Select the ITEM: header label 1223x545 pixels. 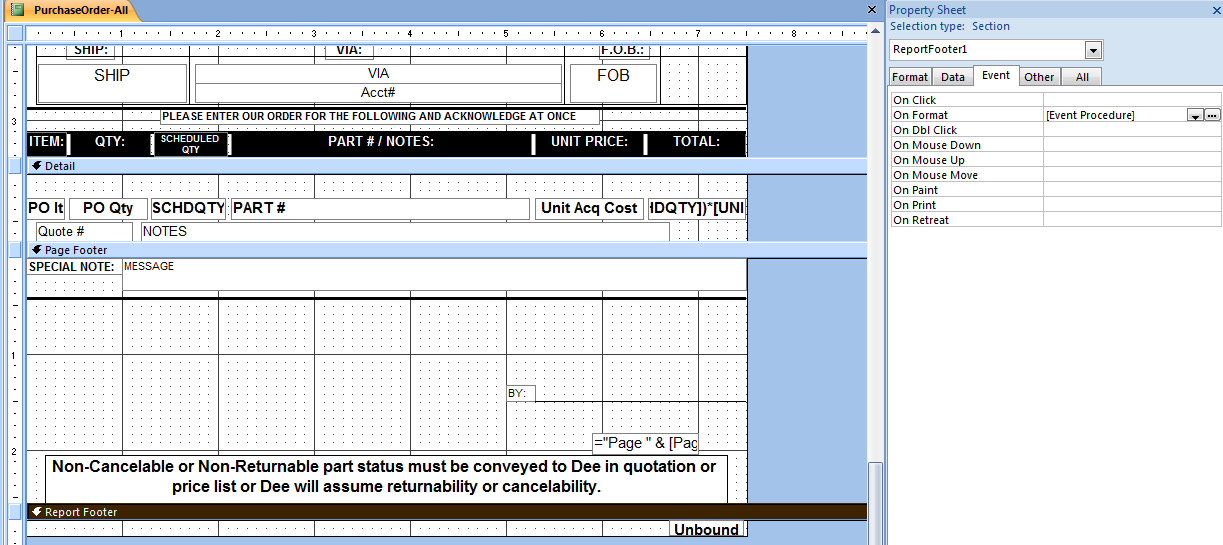46,142
